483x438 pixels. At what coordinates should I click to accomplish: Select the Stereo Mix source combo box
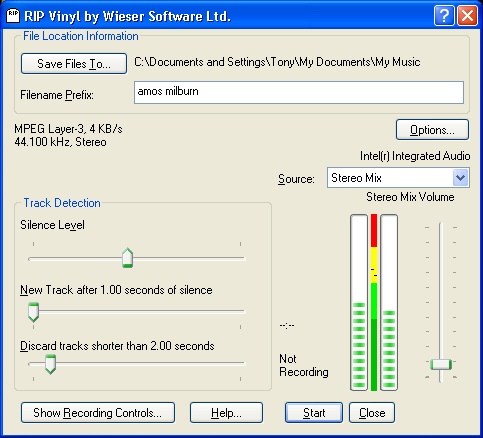398,178
